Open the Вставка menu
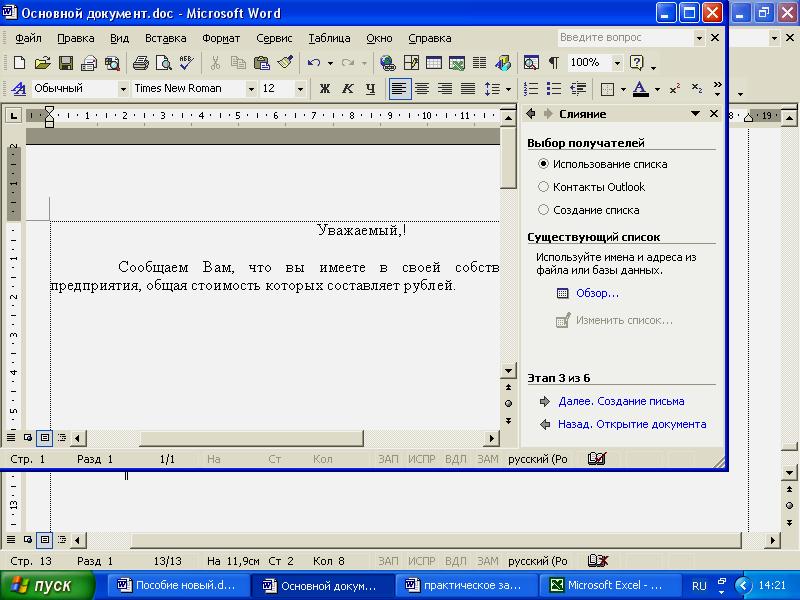This screenshot has width=800, height=600. [165, 38]
